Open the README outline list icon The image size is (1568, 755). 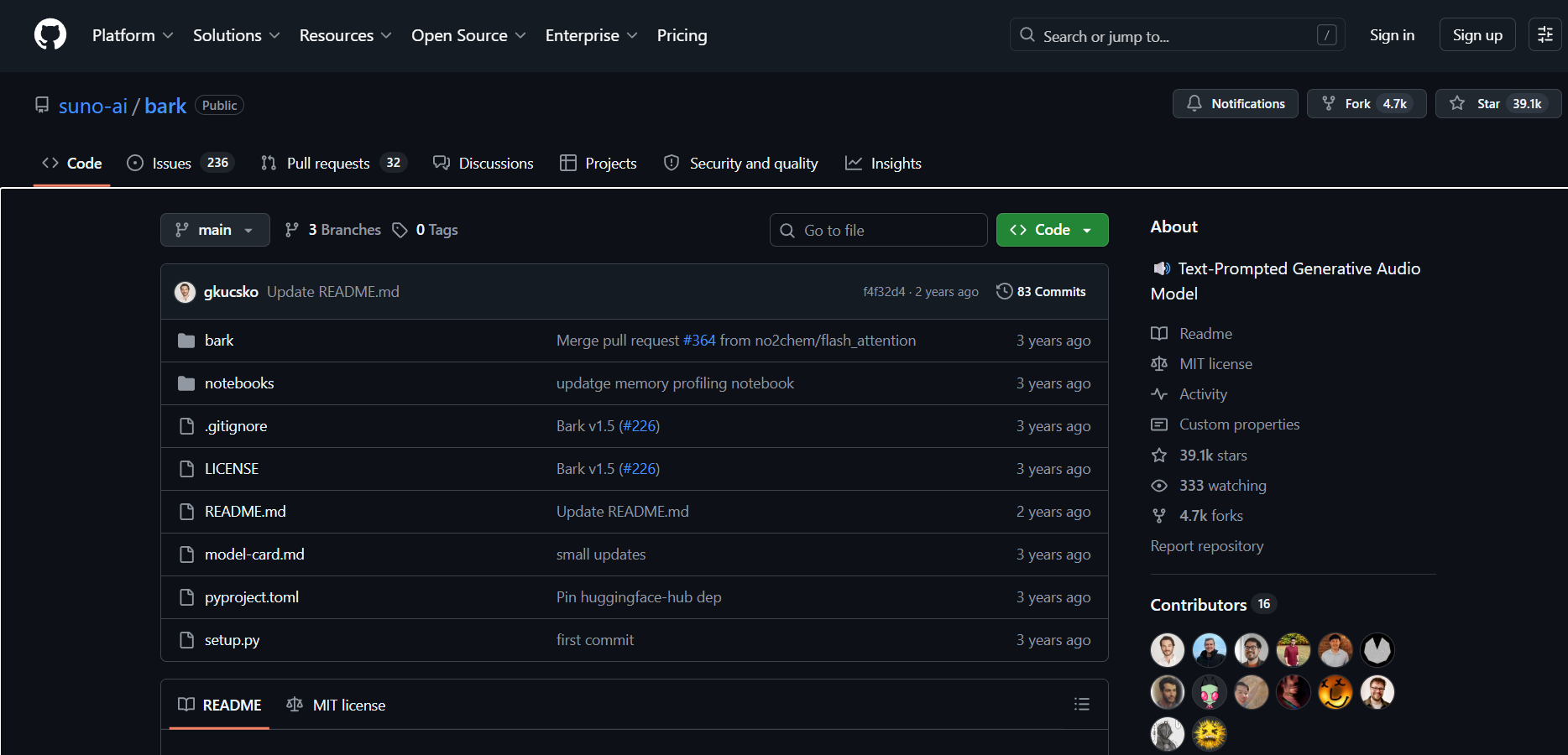click(x=1082, y=705)
